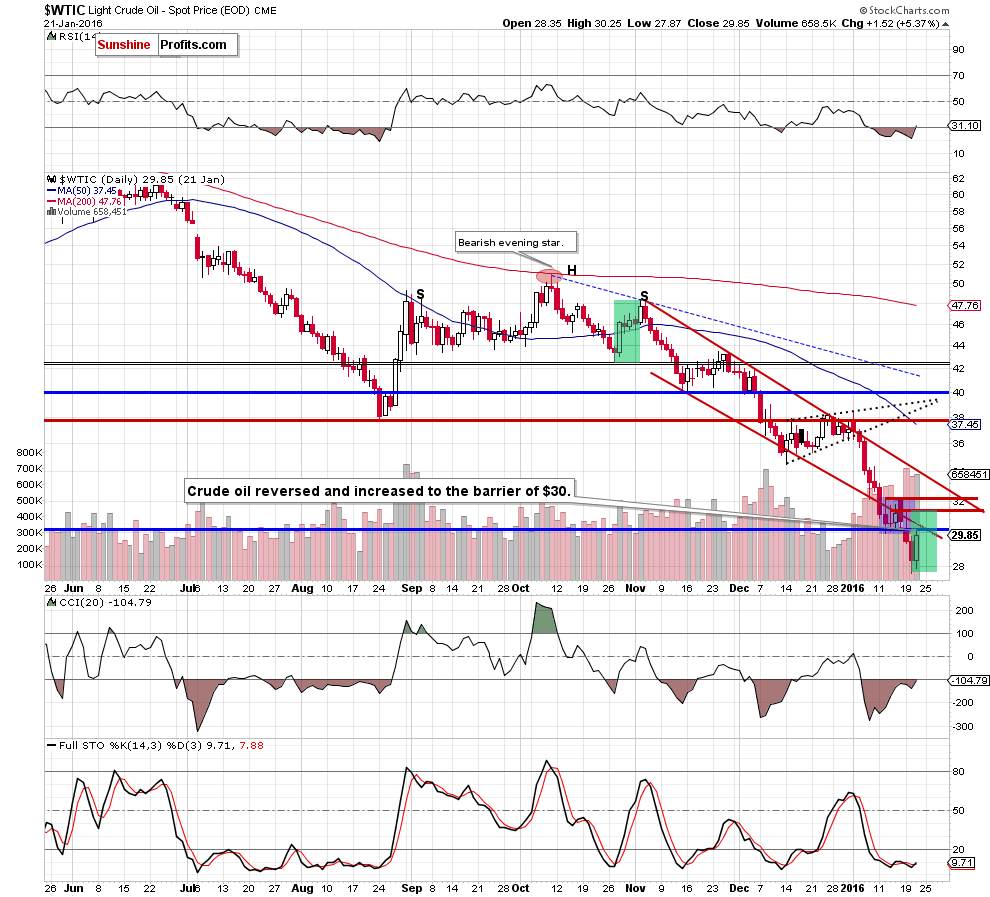Click the $WTIC ticker symbol in the chart title
The width and height of the screenshot is (990, 897).
tap(64, 10)
